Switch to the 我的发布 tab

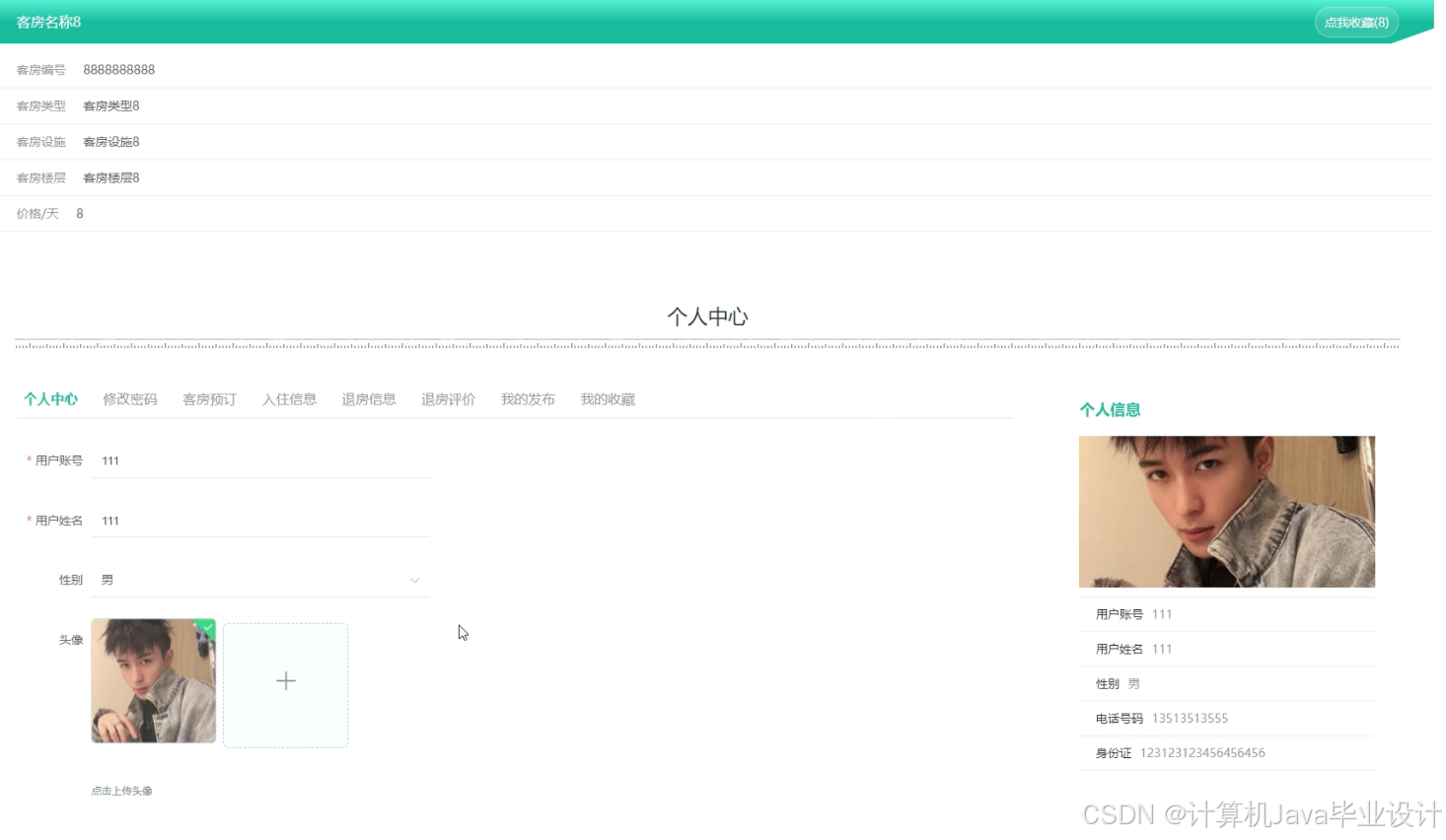pos(528,398)
